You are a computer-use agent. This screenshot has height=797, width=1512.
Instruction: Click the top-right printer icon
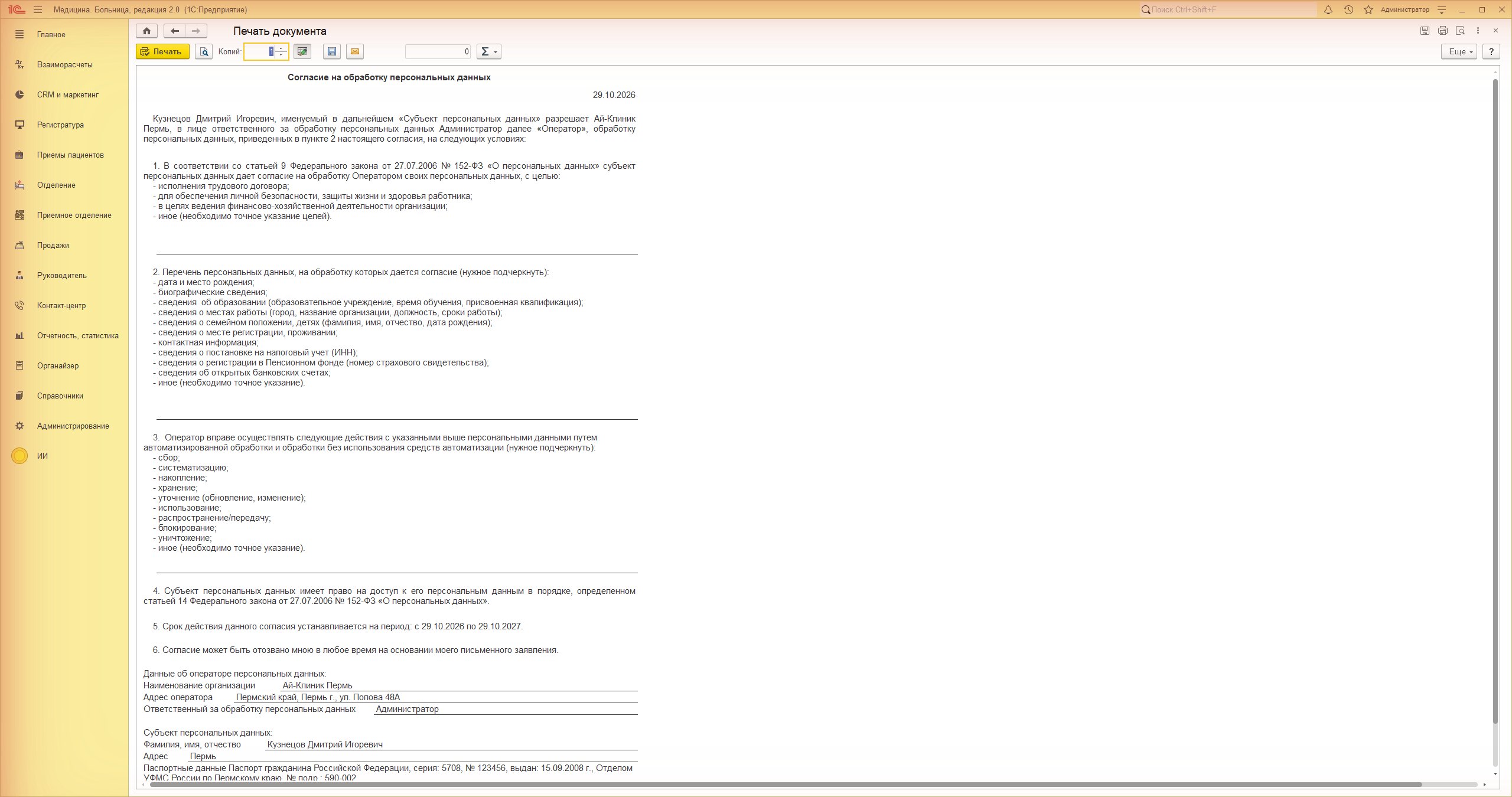[1443, 31]
